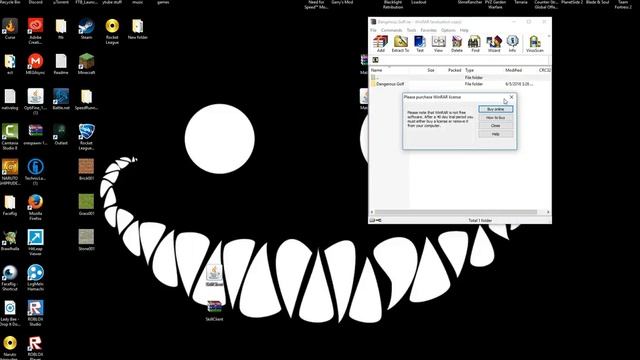Click the Info toolbar icon in WinRAR

click(x=512, y=44)
